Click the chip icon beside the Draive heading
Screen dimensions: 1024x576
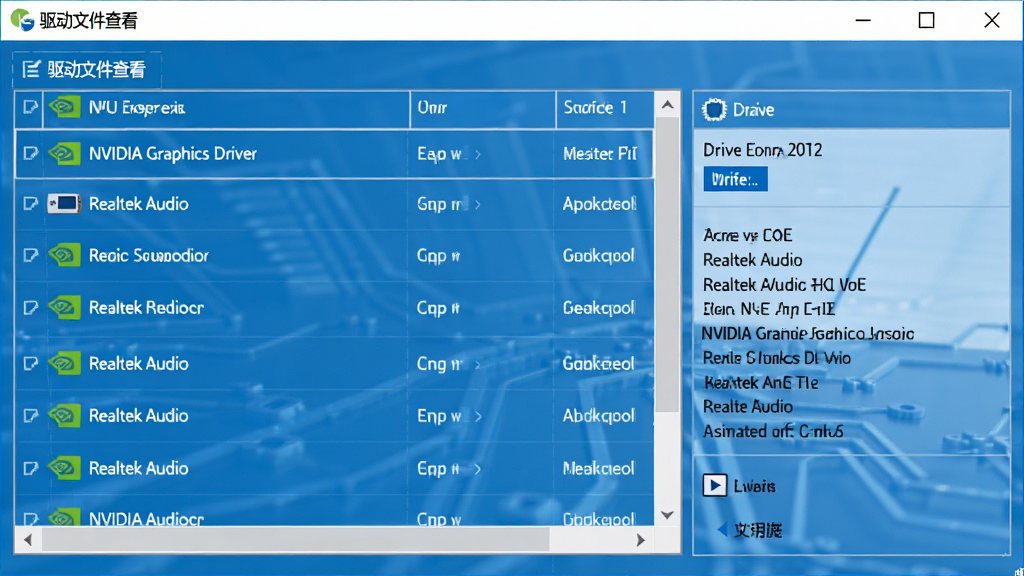(x=714, y=110)
